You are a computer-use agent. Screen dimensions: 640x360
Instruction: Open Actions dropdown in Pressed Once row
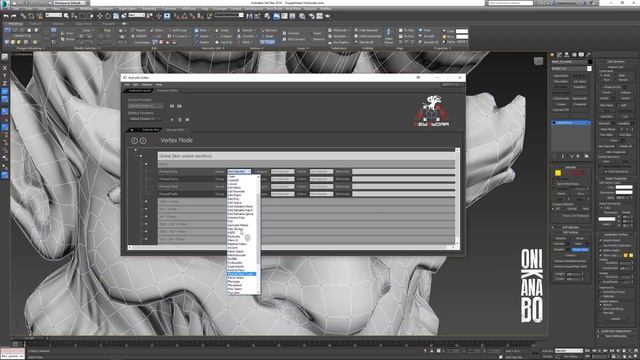(x=321, y=171)
